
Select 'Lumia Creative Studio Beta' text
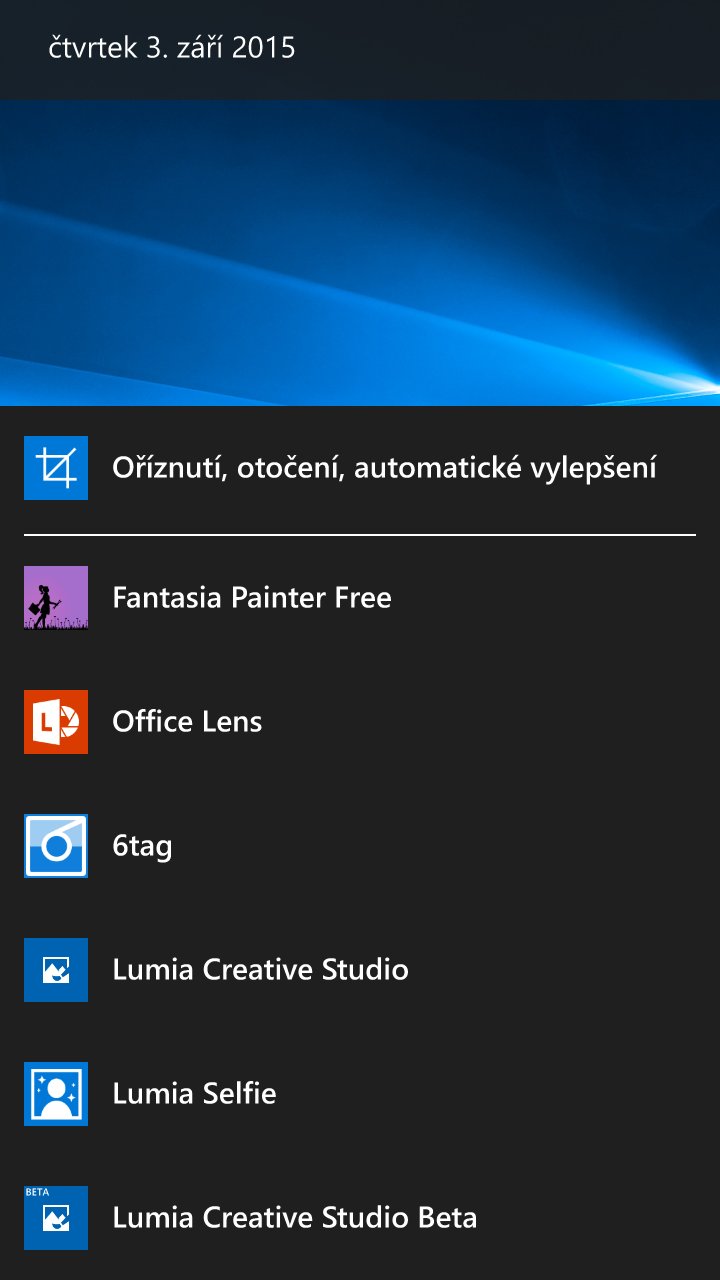click(x=294, y=1218)
